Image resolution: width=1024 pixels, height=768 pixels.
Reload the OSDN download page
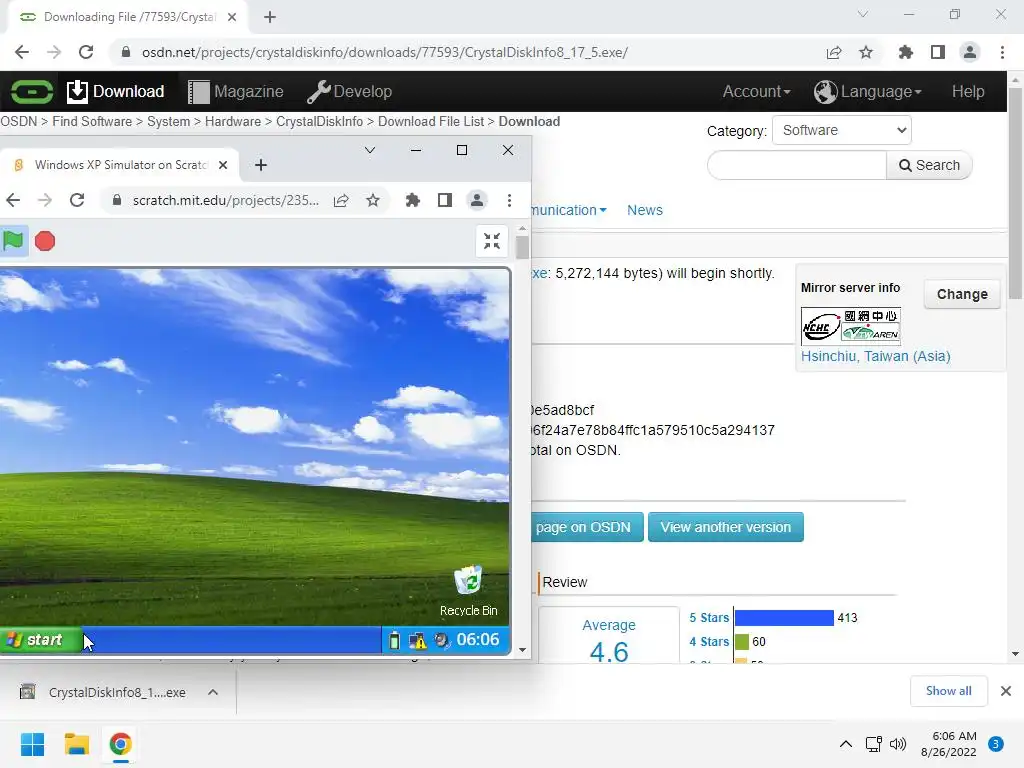tap(86, 52)
